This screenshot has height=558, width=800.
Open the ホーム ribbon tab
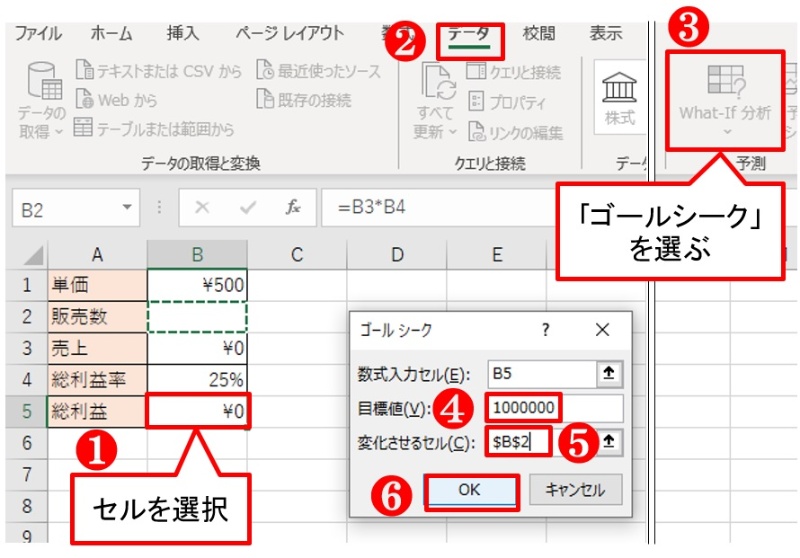pos(111,34)
